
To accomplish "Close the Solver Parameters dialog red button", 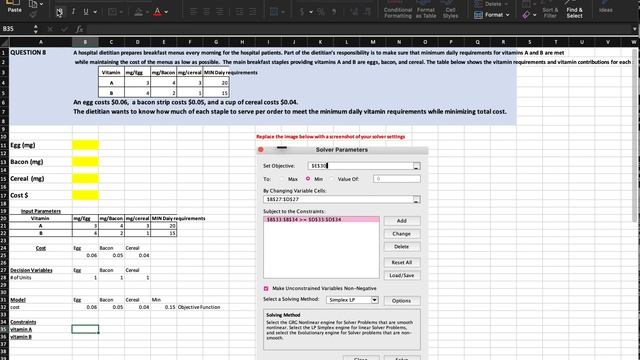I will pyautogui.click(x=261, y=150).
